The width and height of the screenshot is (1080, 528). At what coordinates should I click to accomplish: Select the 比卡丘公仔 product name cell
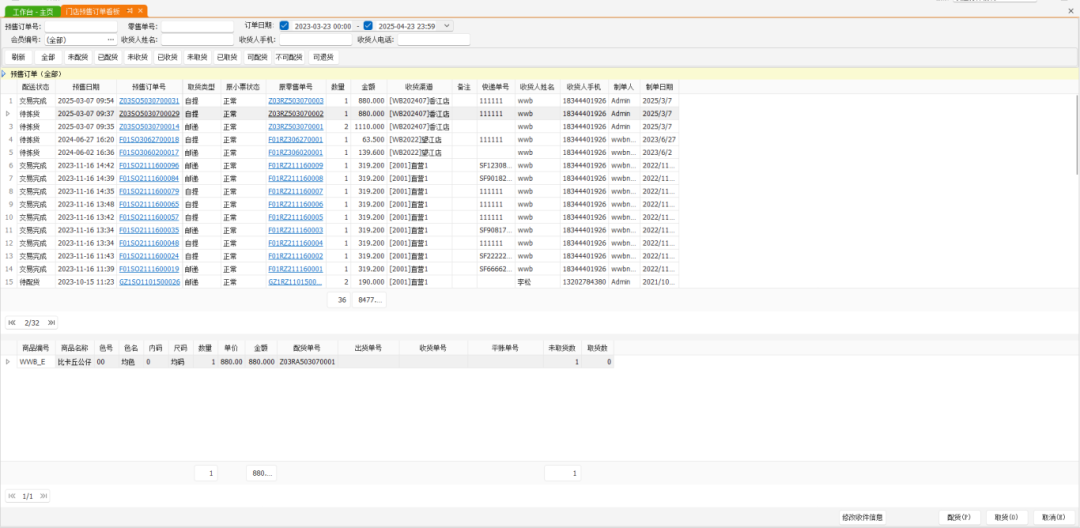click(76, 361)
